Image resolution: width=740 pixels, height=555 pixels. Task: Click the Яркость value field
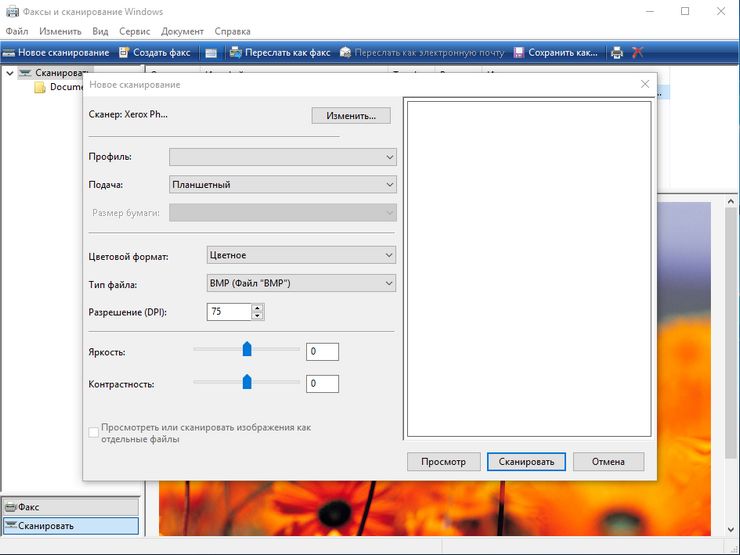pos(322,352)
